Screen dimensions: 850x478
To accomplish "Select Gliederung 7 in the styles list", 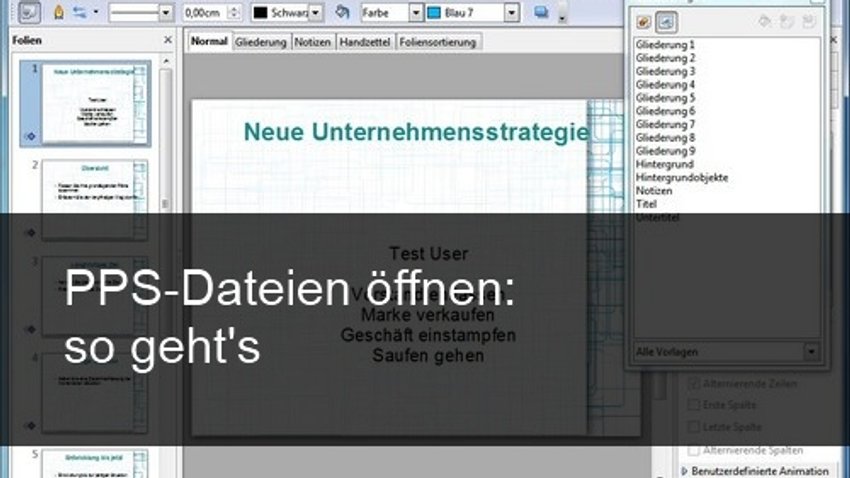I will tap(665, 124).
